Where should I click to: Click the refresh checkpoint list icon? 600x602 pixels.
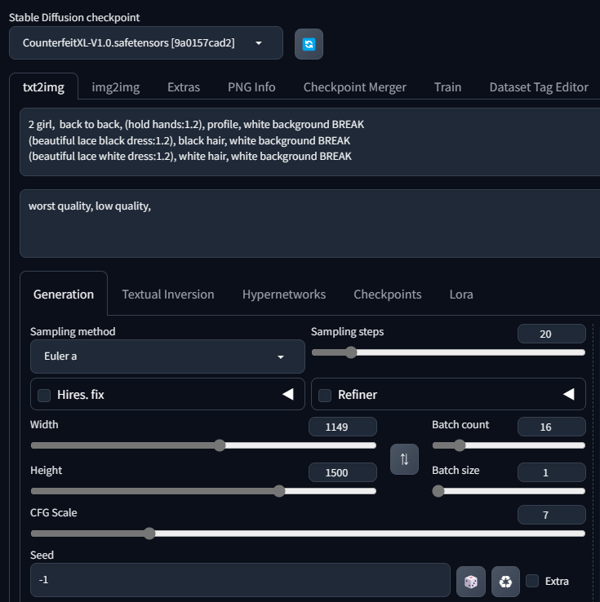(x=309, y=44)
